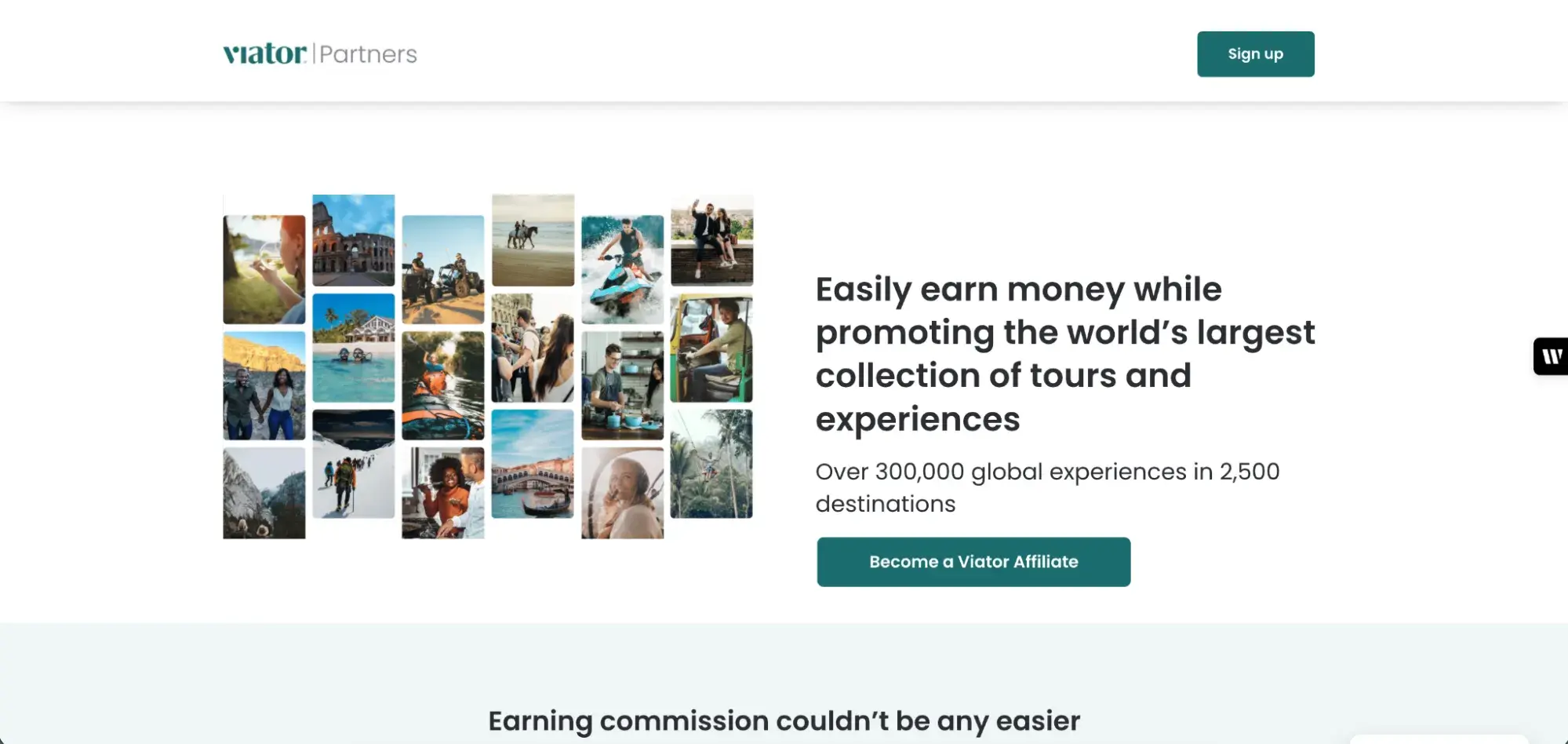
Task: Click Become a Viator Affiliate
Action: tap(973, 562)
